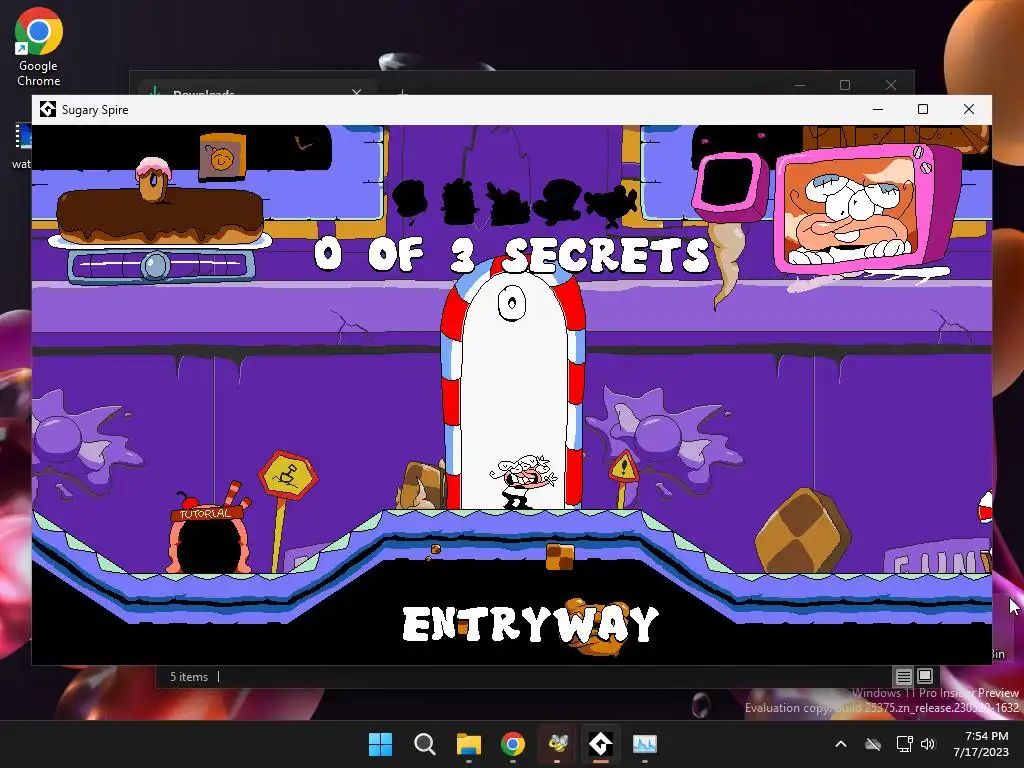Launch Chrome from the taskbar
Image resolution: width=1024 pixels, height=768 pixels.
[x=513, y=743]
